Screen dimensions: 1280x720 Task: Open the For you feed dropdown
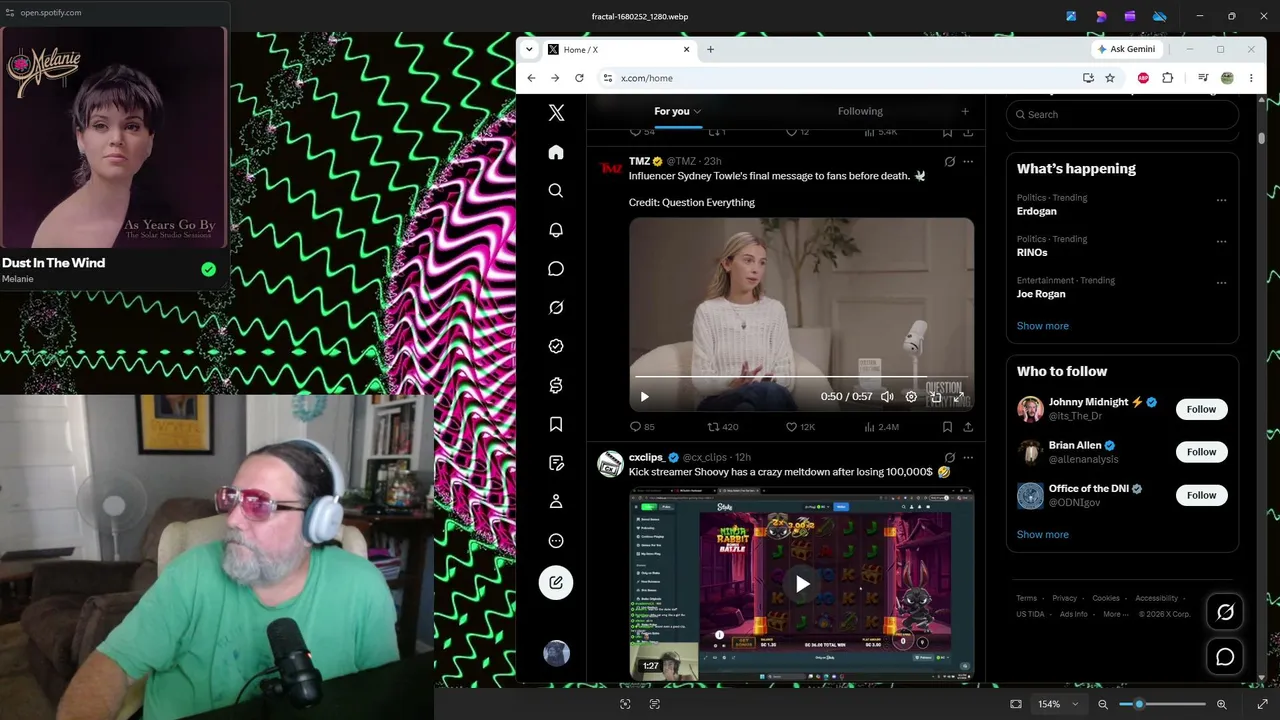coord(697,111)
